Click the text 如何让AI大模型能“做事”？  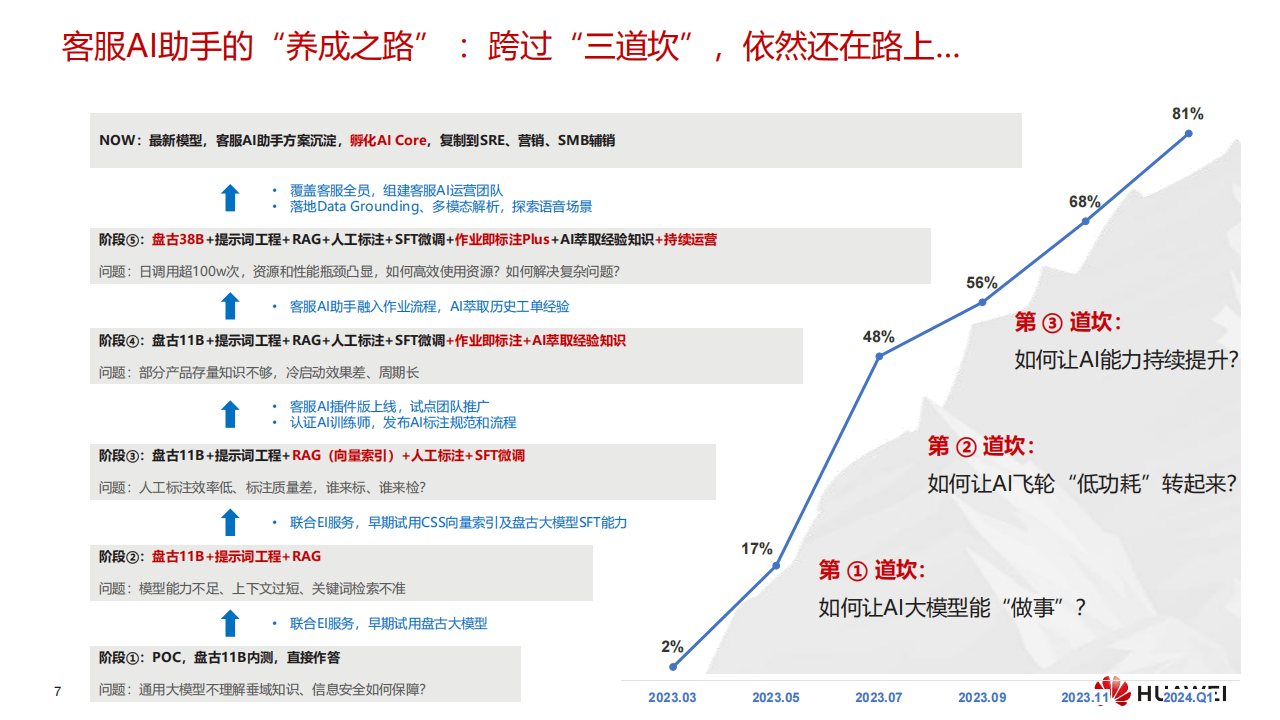(x=951, y=607)
